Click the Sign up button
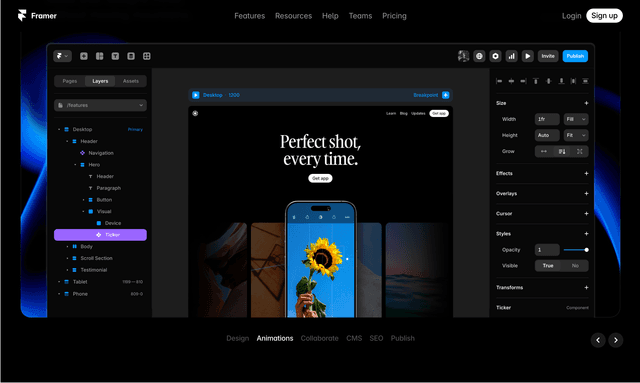 (604, 16)
